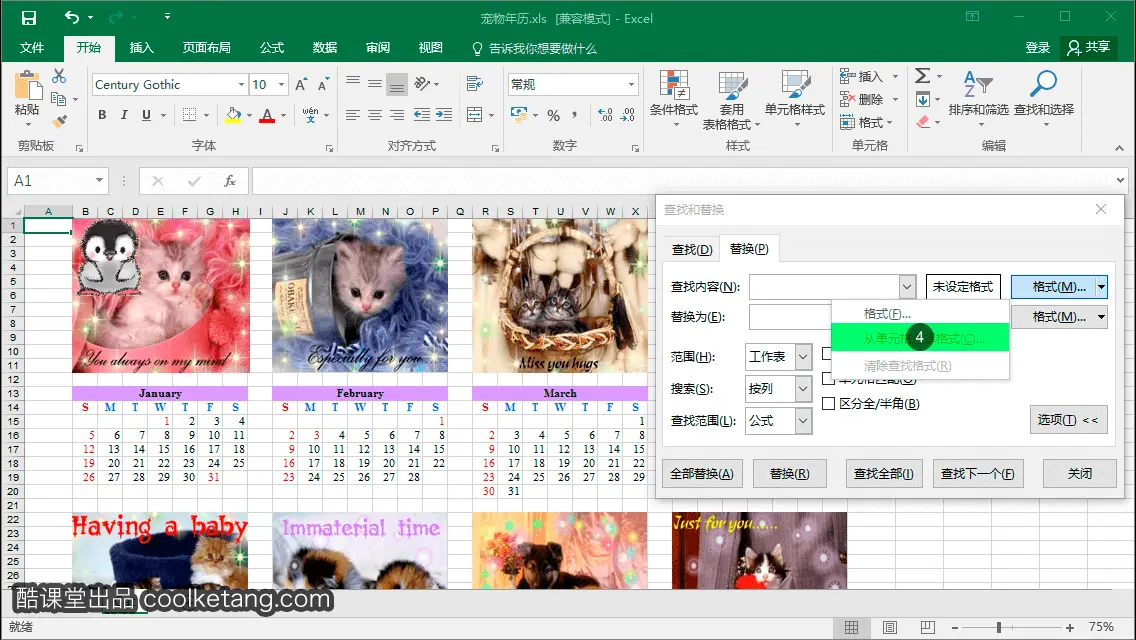Switch to the 查找(D) dialog tab
Image resolution: width=1136 pixels, height=640 pixels.
point(692,249)
